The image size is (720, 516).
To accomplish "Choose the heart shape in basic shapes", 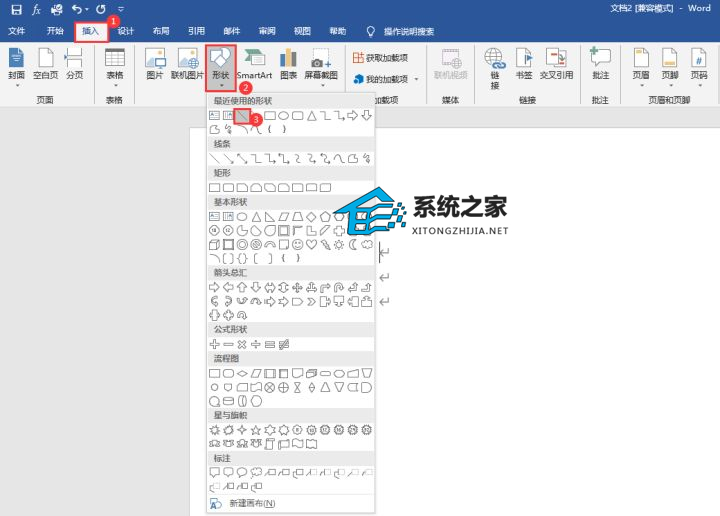I will pos(312,244).
